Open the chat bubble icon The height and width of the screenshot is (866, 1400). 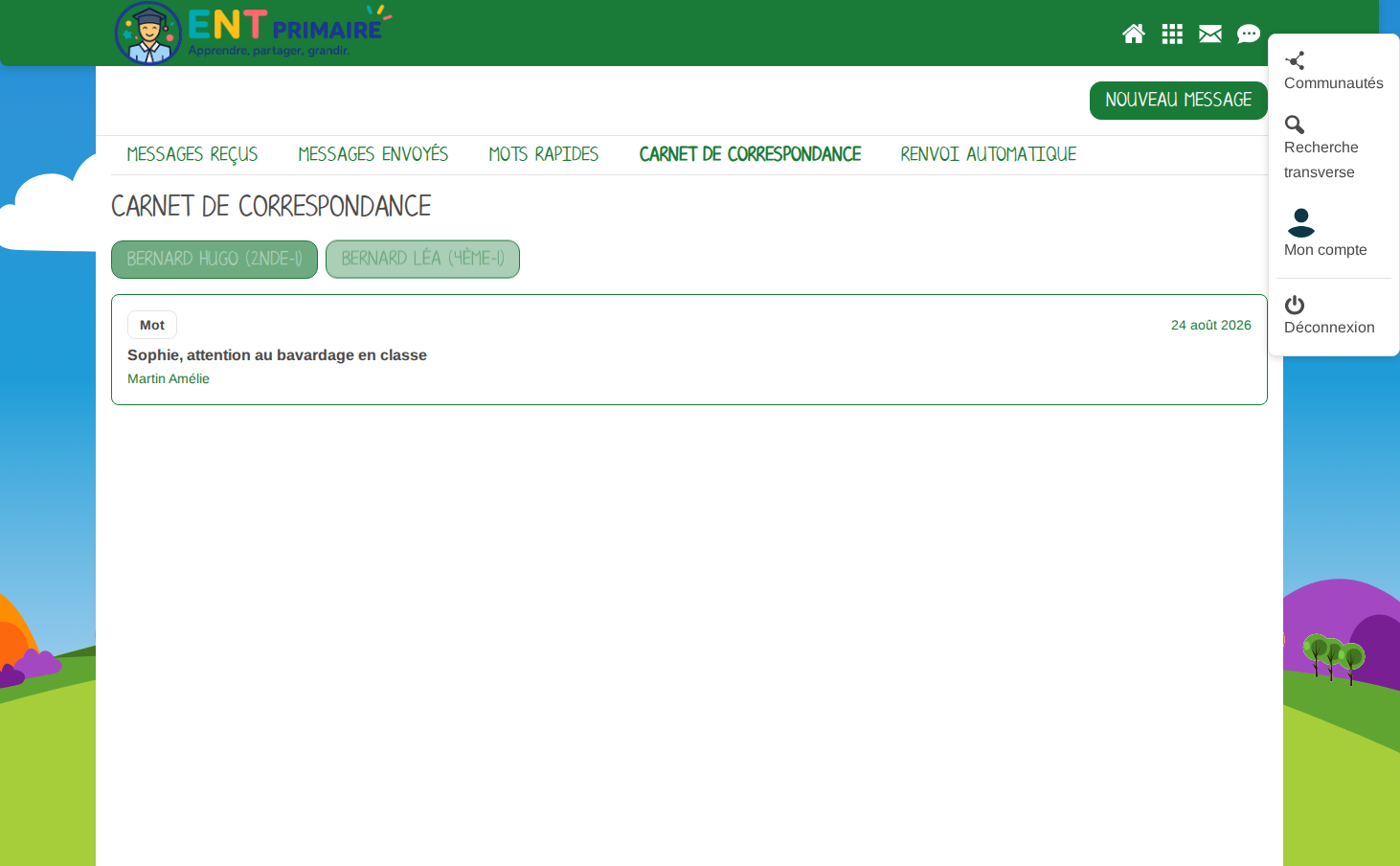point(1249,34)
